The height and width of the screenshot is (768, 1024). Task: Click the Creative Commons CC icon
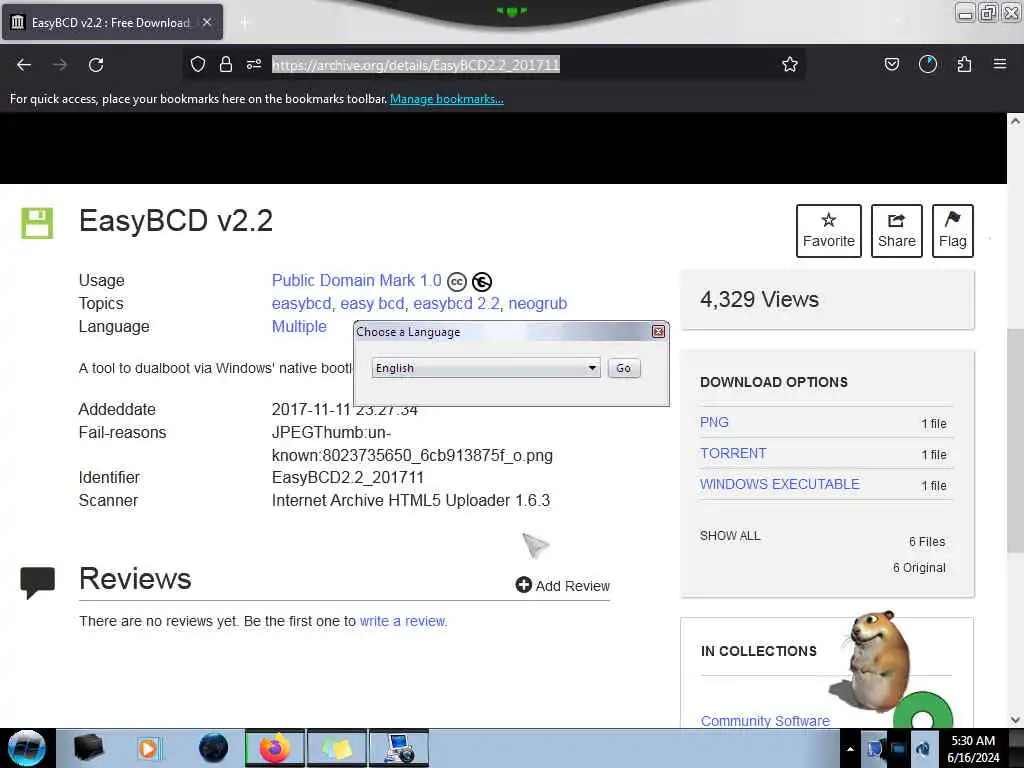point(457,281)
